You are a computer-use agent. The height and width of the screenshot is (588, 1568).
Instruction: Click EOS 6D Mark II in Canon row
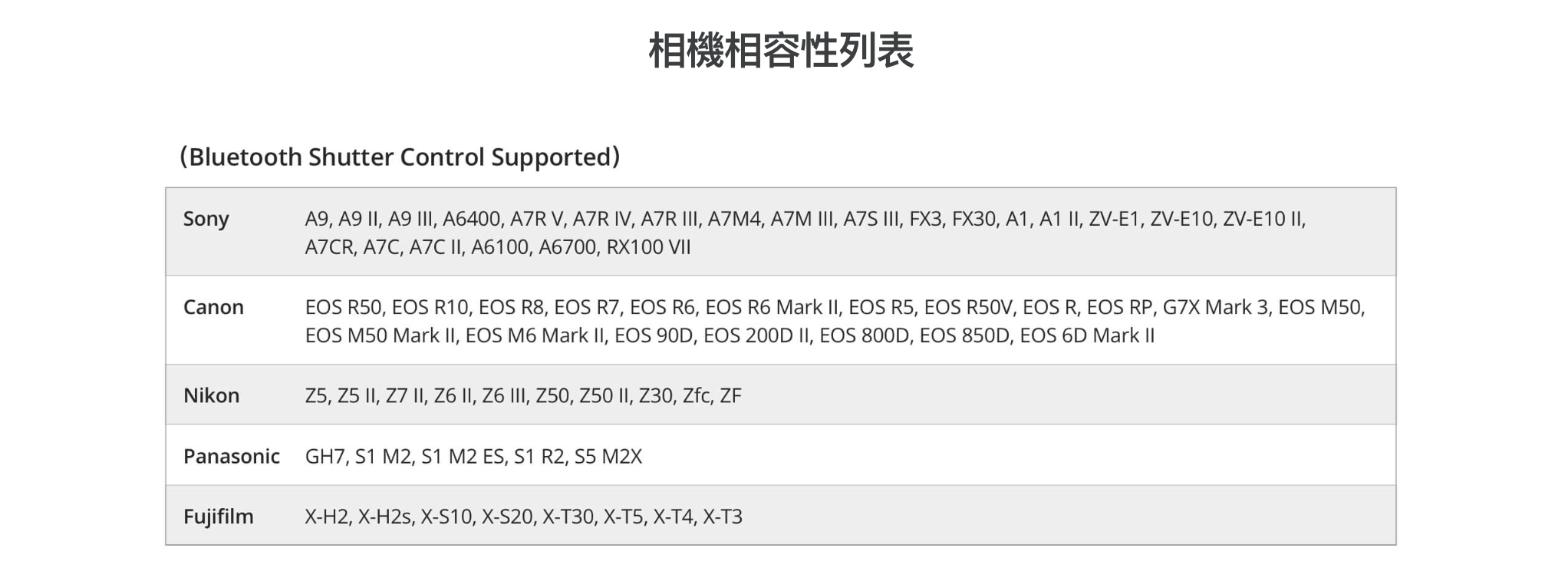1086,335
